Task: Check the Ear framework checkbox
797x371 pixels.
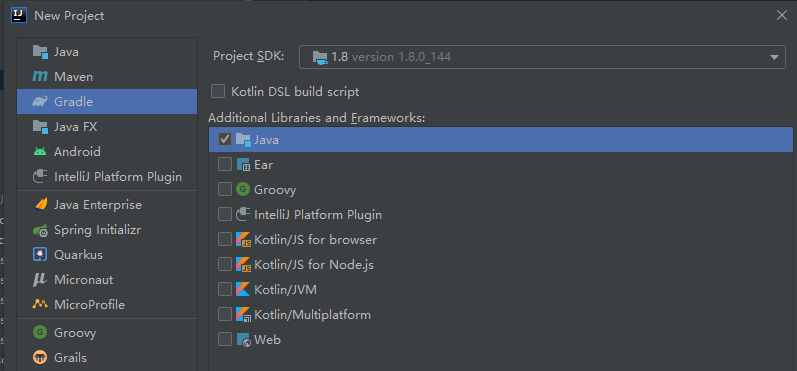Action: click(225, 164)
